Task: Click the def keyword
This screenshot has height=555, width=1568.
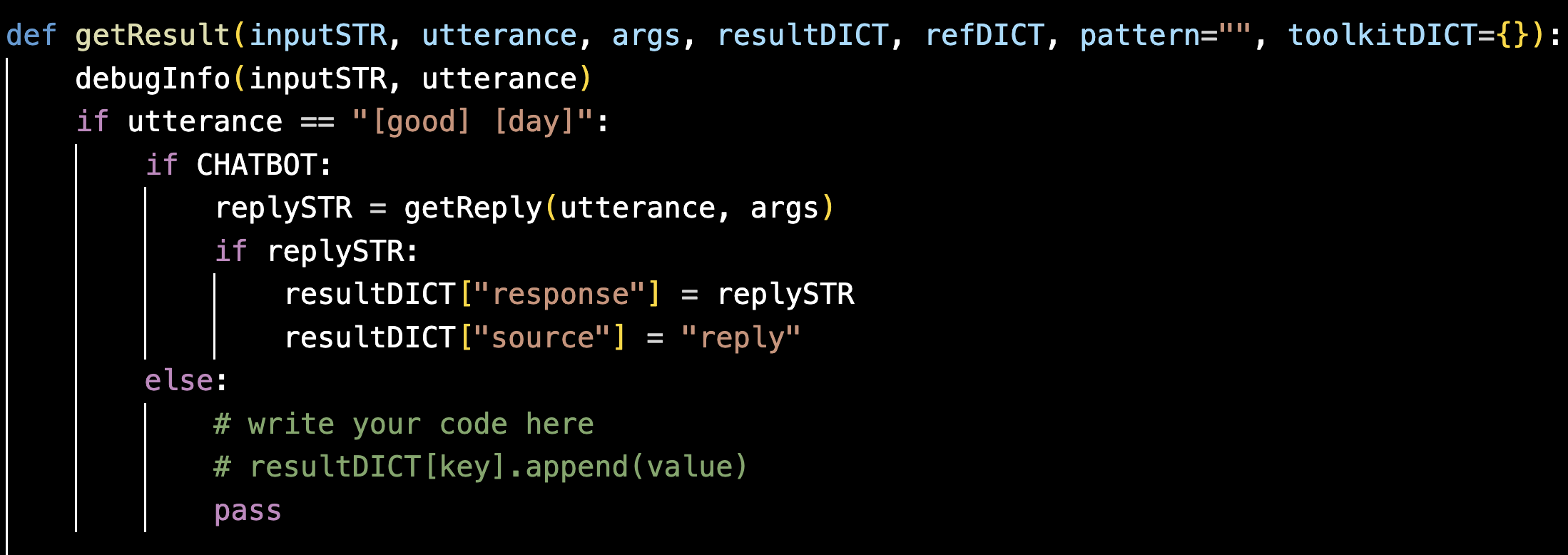Action: click(x=31, y=35)
